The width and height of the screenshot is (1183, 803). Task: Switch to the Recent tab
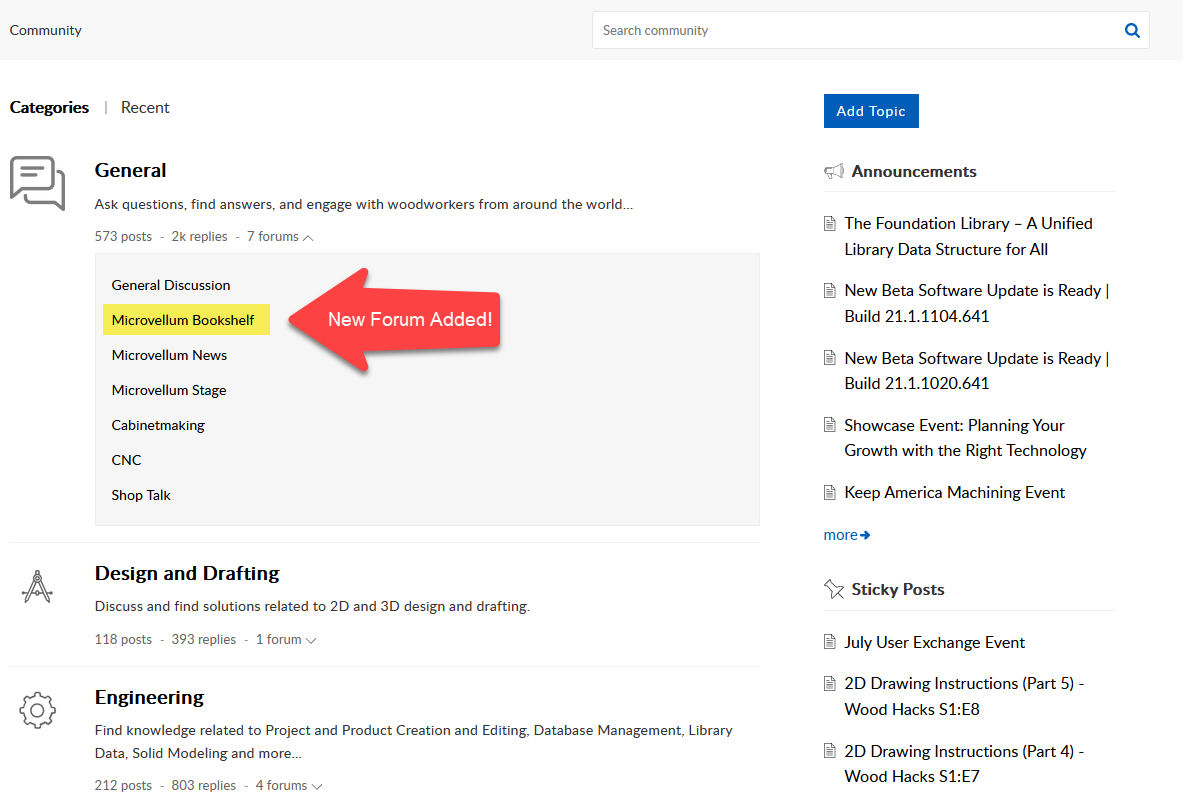pos(145,107)
